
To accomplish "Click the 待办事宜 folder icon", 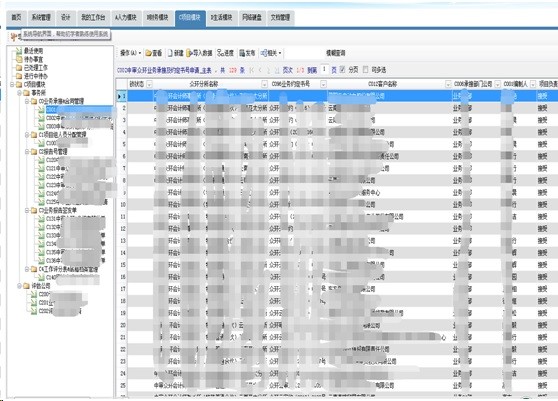I will (x=19, y=59).
